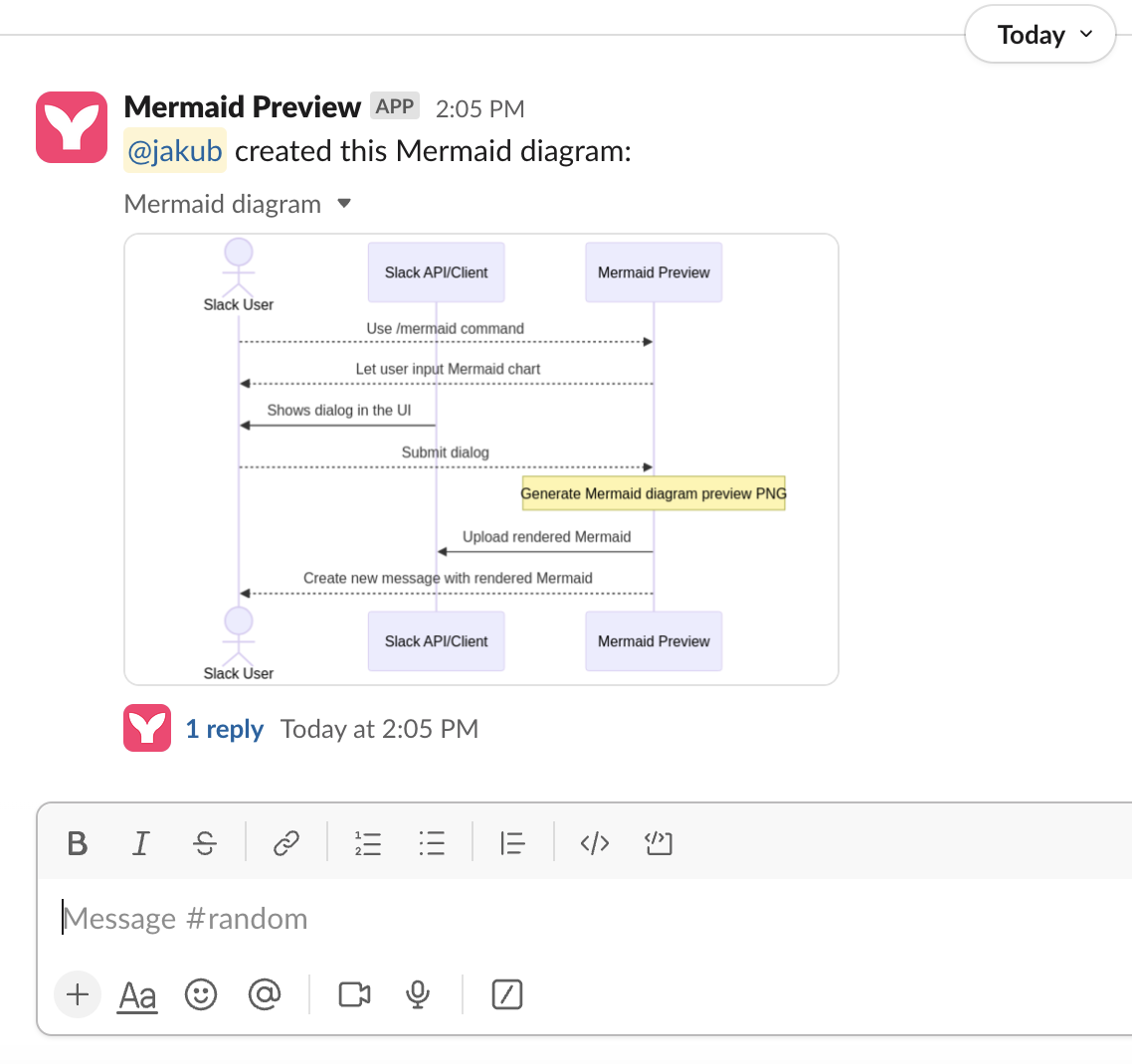Mention someone with the @ button
Viewport: 1132px width, 1064px height.
coord(265,993)
